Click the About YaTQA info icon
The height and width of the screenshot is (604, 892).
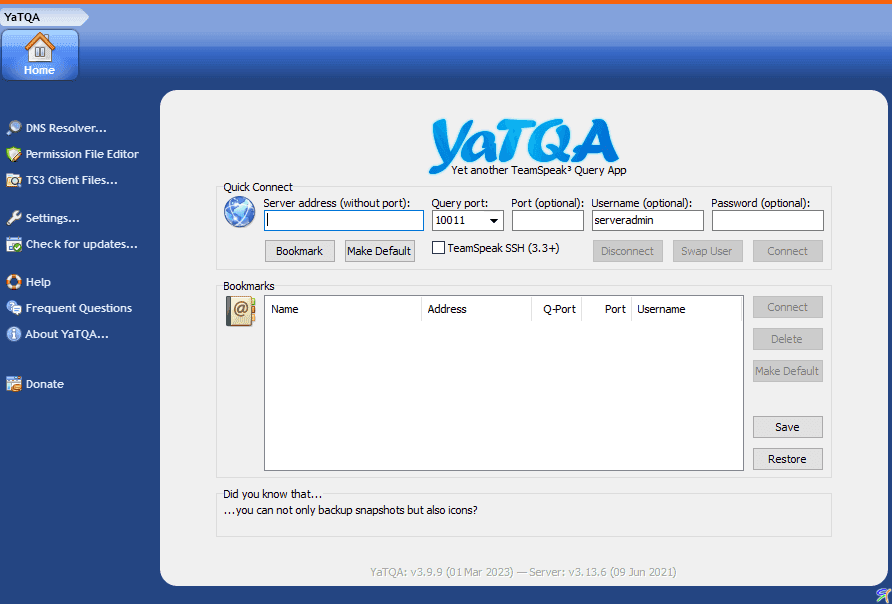[x=14, y=334]
